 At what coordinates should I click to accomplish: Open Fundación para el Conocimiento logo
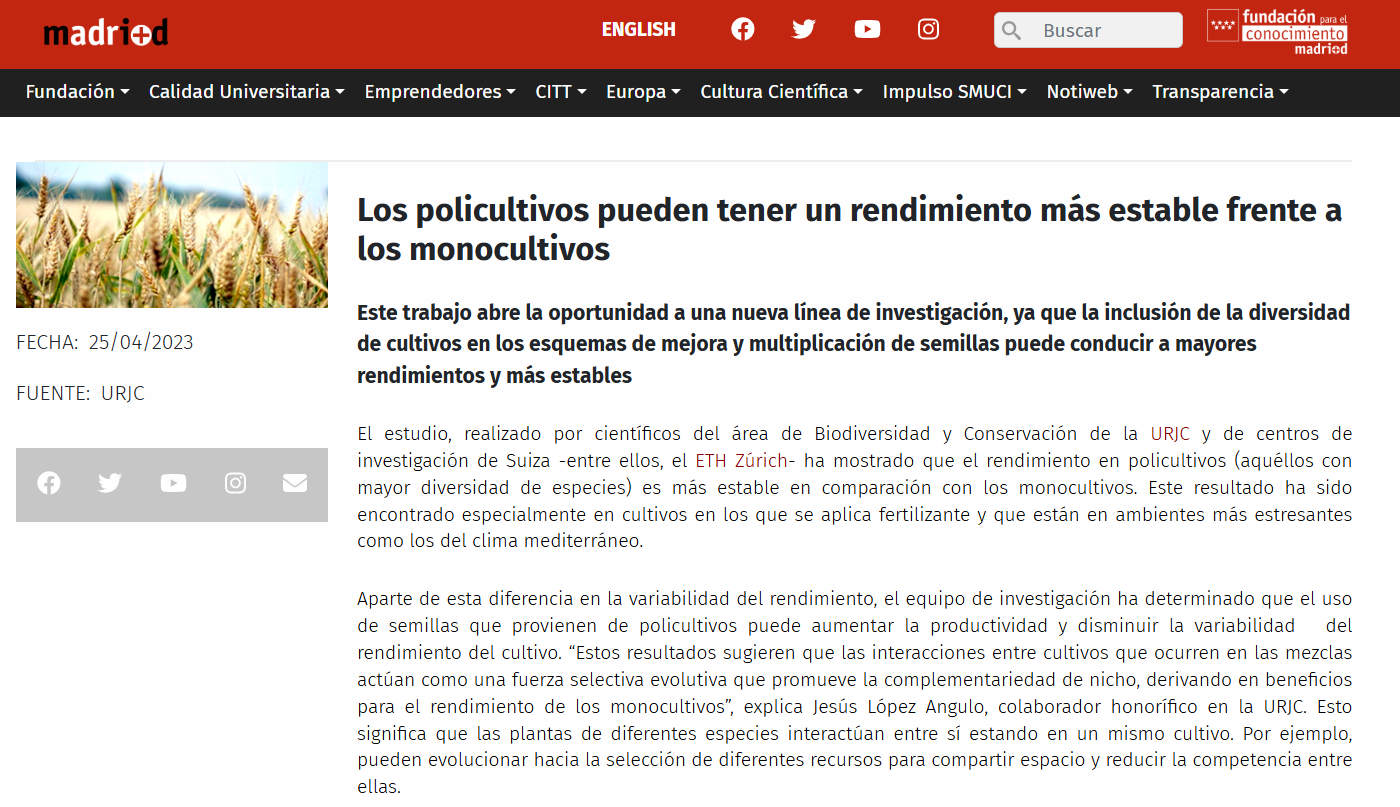click(1277, 31)
